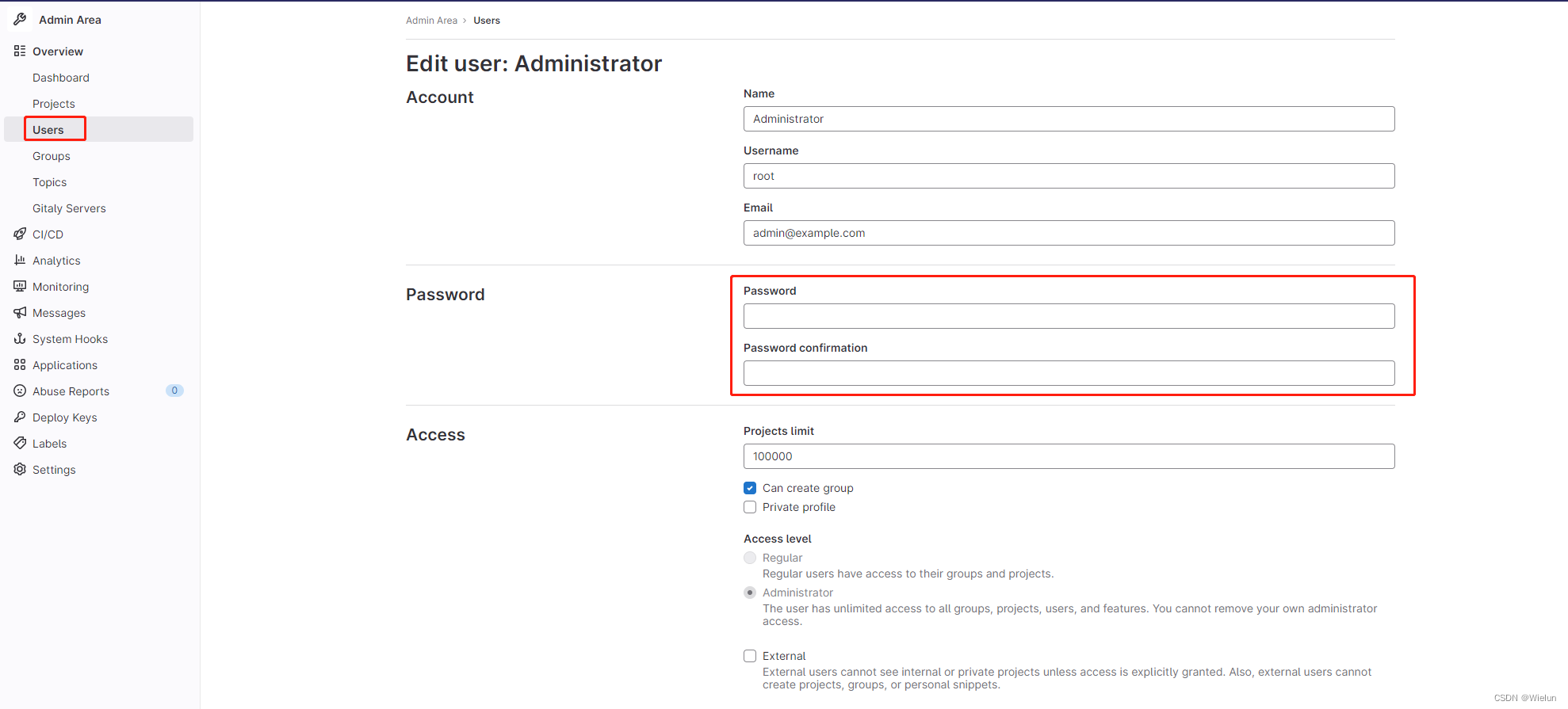1568x709 pixels.
Task: Click the Abuse Reports face icon
Action: click(x=20, y=391)
